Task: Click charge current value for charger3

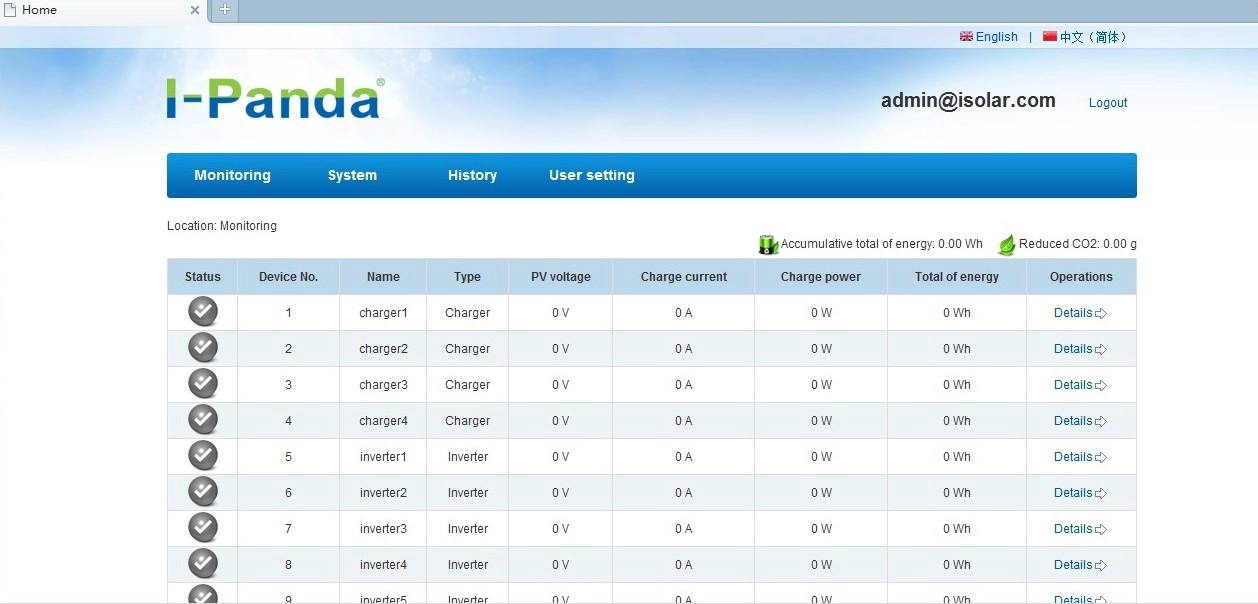Action: click(684, 385)
